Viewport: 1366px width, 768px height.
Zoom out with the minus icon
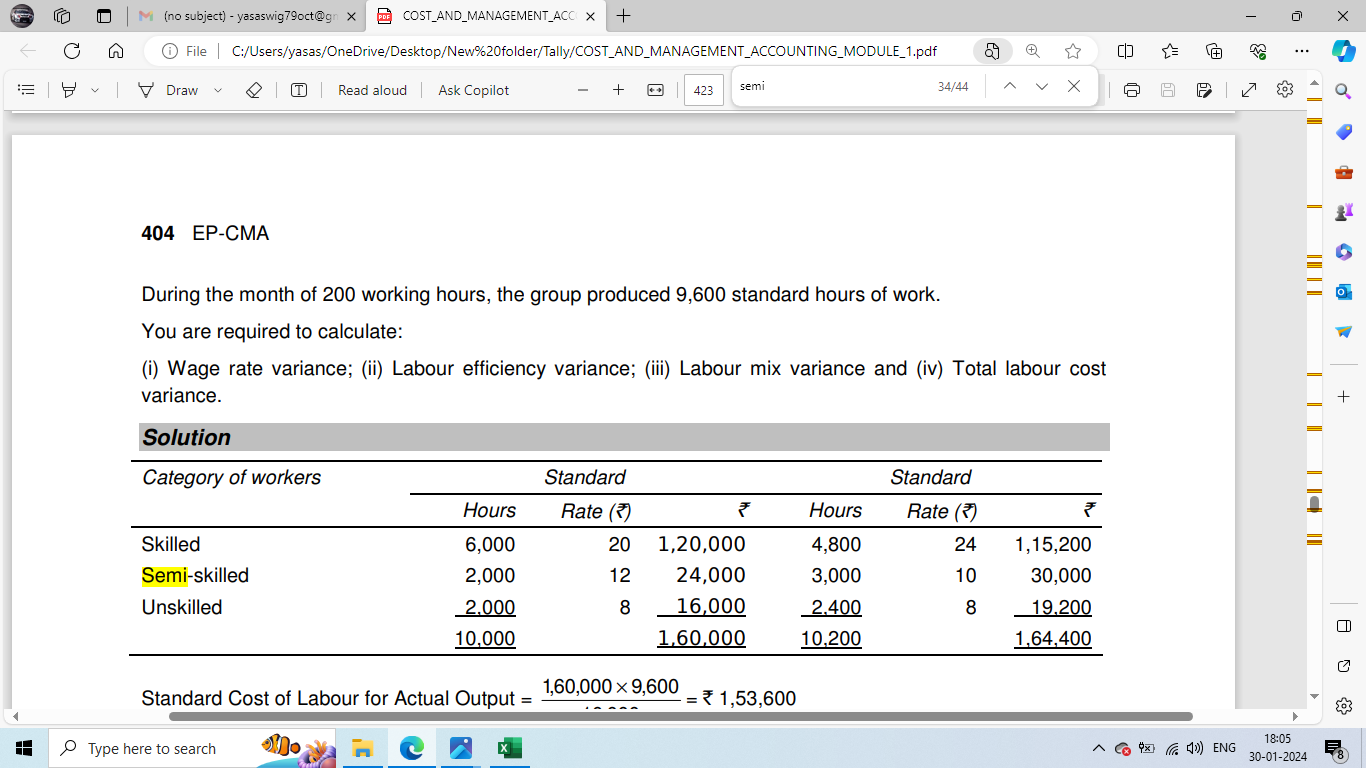[583, 90]
